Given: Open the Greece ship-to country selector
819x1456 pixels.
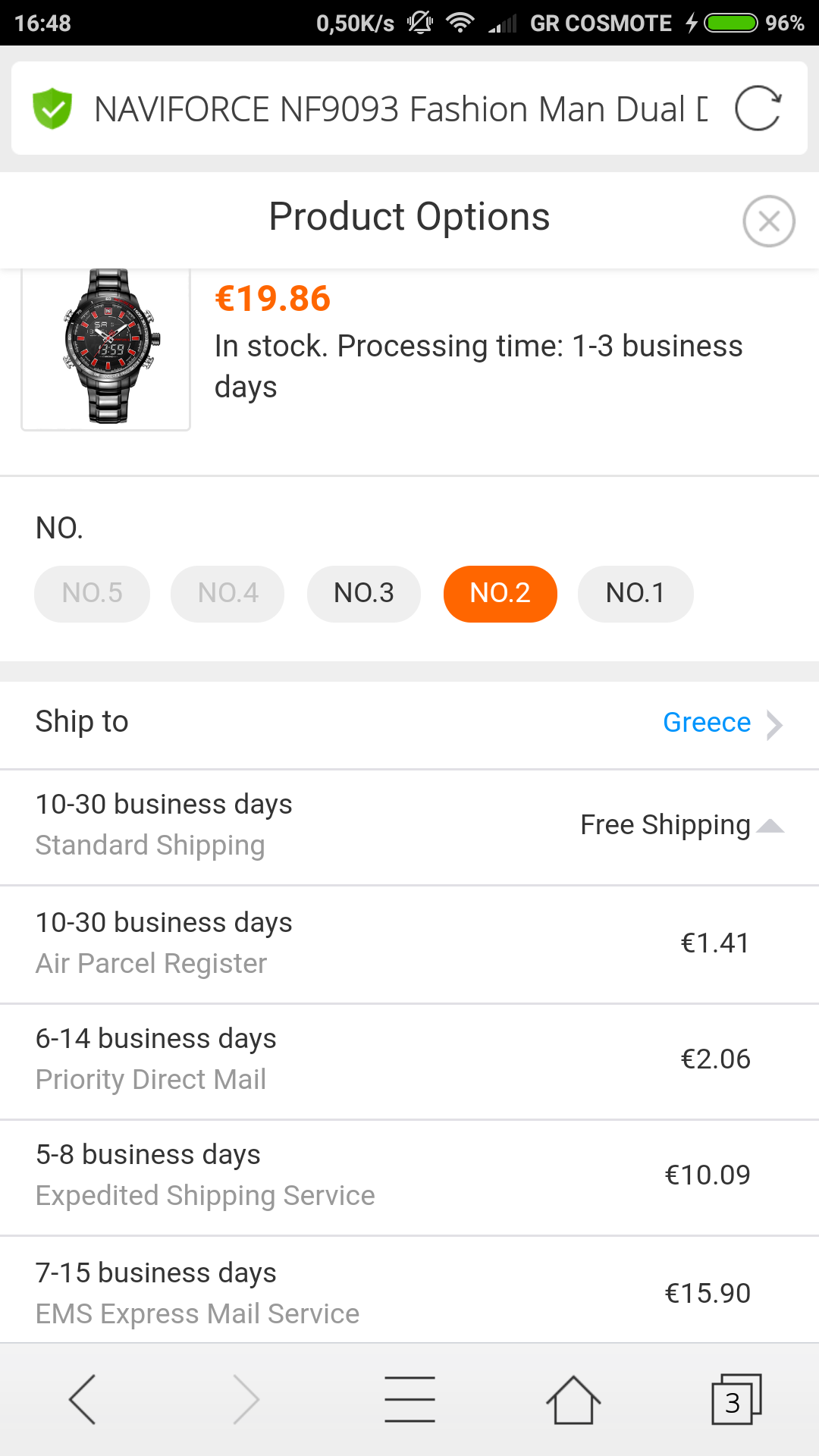Looking at the screenshot, I should coord(706,723).
